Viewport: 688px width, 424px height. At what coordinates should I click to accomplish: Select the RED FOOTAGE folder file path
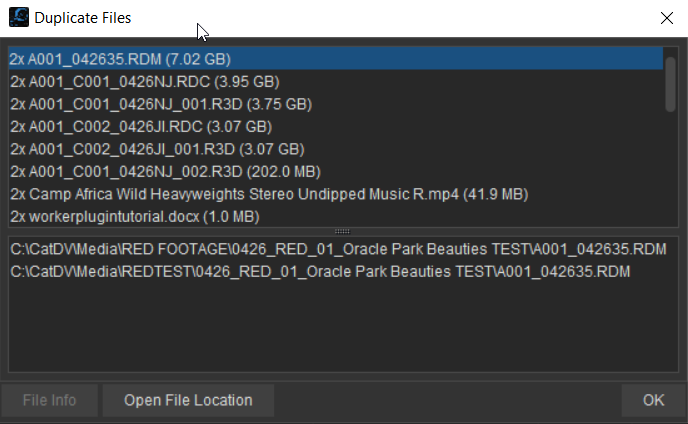coord(338,249)
